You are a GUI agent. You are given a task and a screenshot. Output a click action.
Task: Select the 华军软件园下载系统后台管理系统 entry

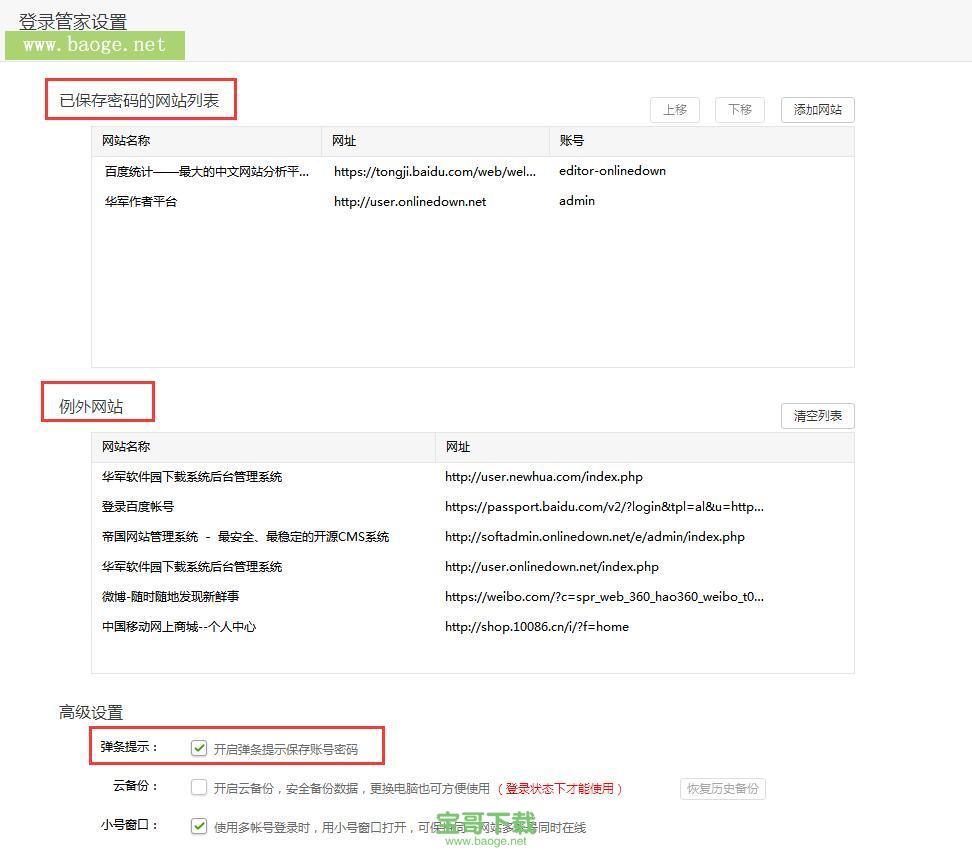(x=191, y=477)
